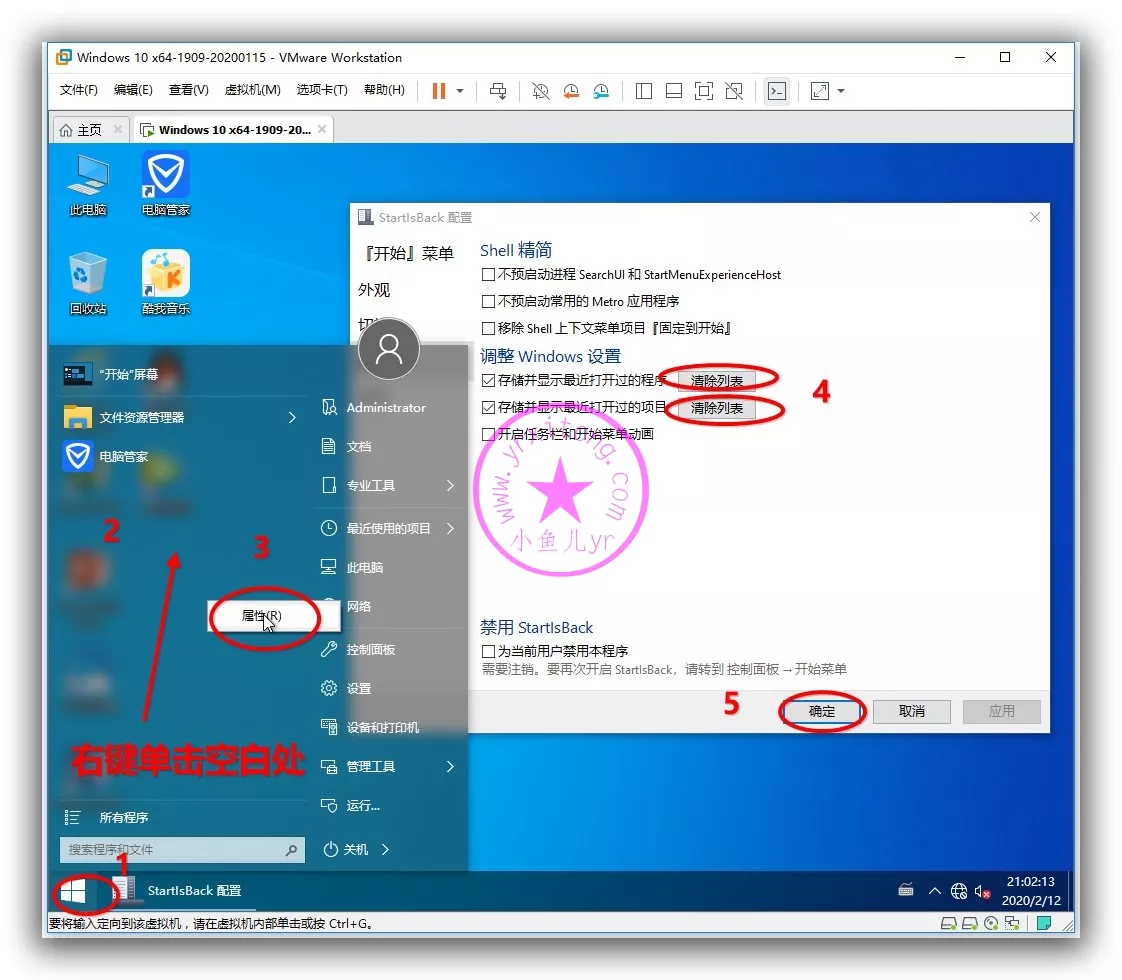The image size is (1122, 980).
Task: Open the VMware console view icon
Action: click(x=776, y=91)
